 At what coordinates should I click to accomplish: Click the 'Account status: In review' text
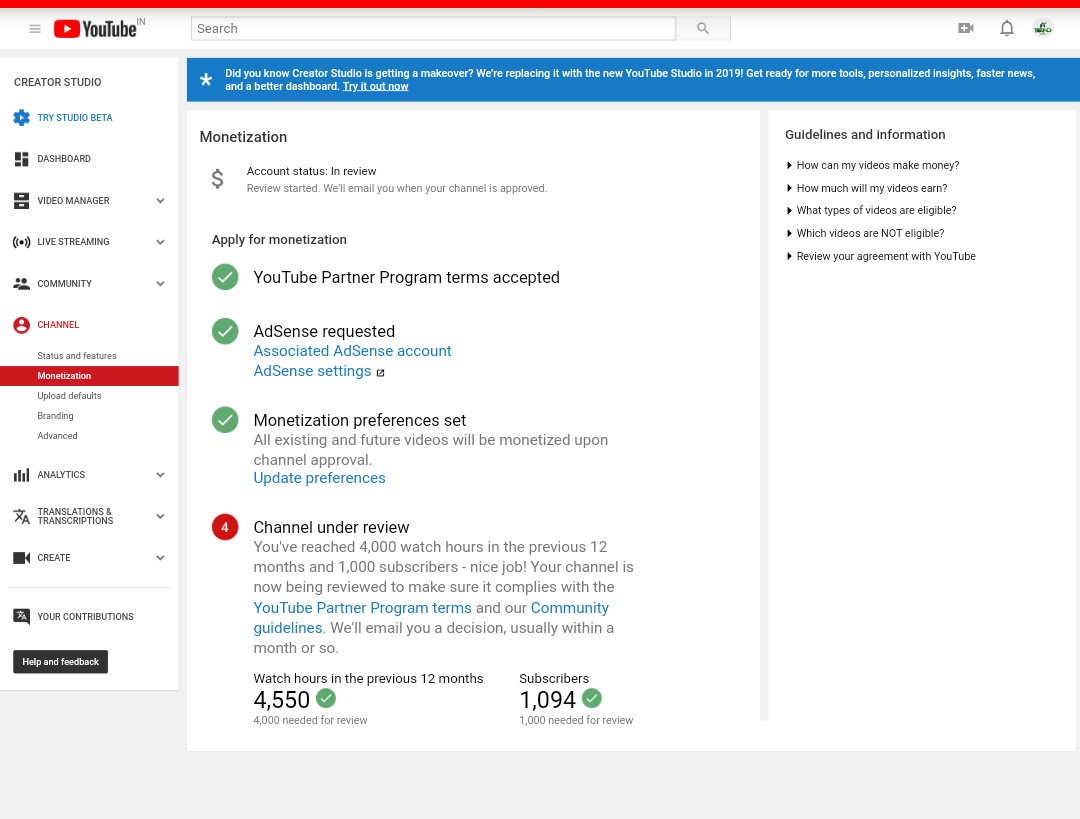pyautogui.click(x=311, y=171)
